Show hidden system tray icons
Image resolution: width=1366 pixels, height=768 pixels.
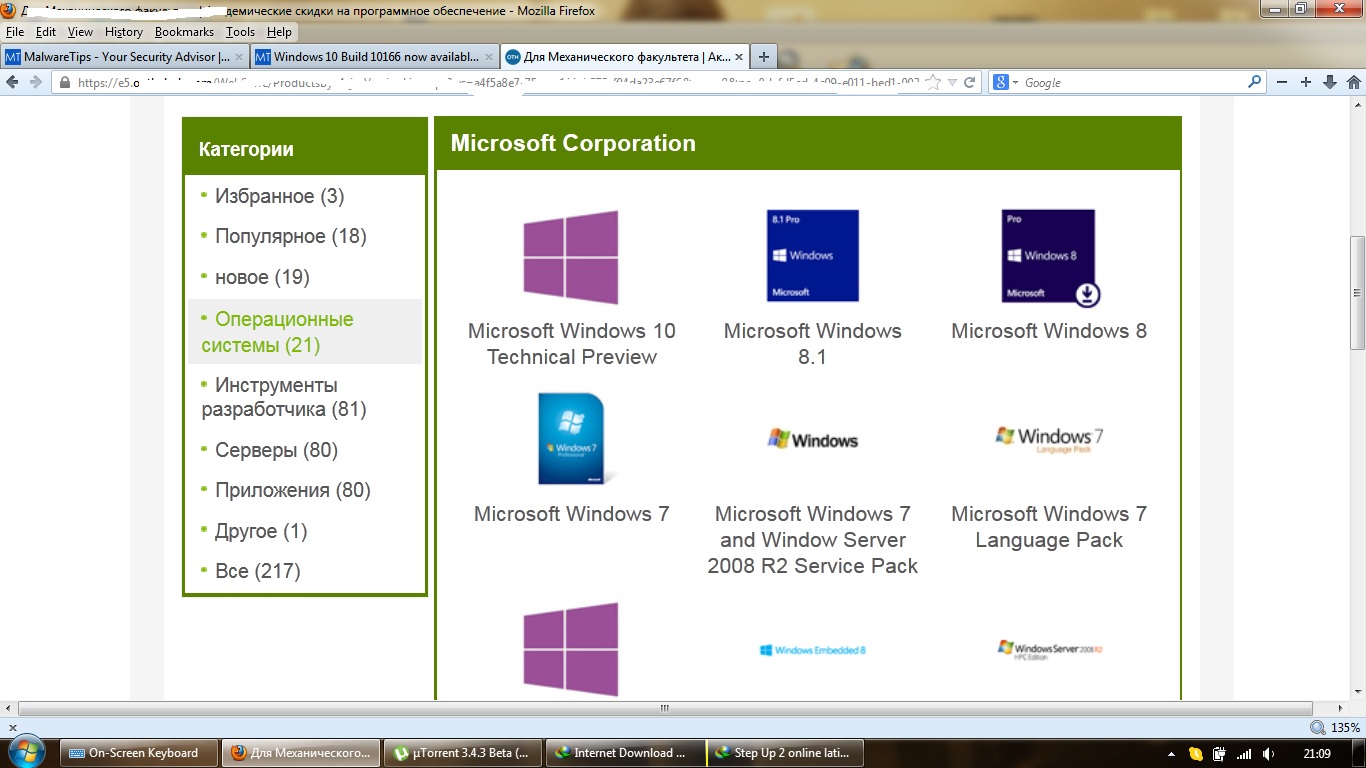(1172, 753)
